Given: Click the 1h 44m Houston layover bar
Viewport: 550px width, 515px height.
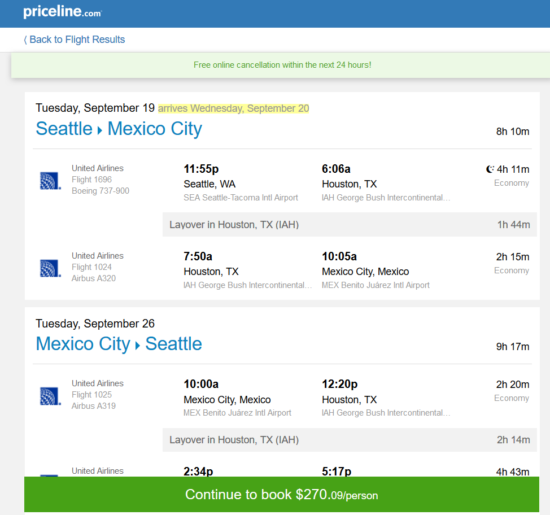Looking at the screenshot, I should pyautogui.click(x=349, y=225).
